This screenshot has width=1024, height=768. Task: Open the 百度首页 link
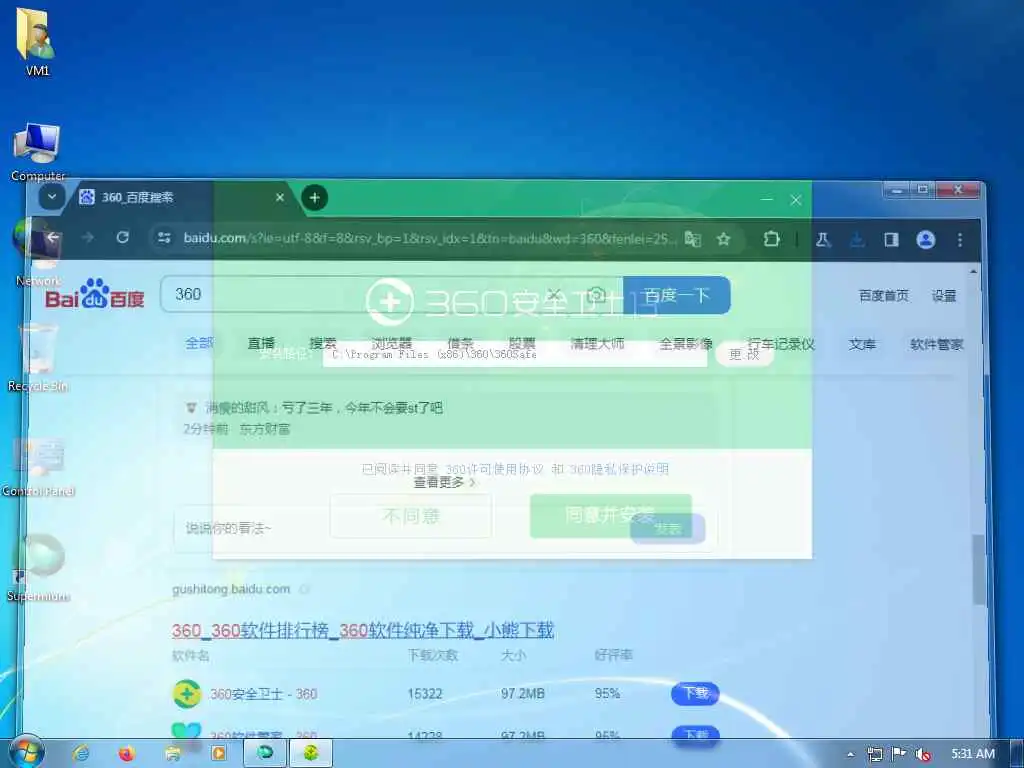point(883,295)
